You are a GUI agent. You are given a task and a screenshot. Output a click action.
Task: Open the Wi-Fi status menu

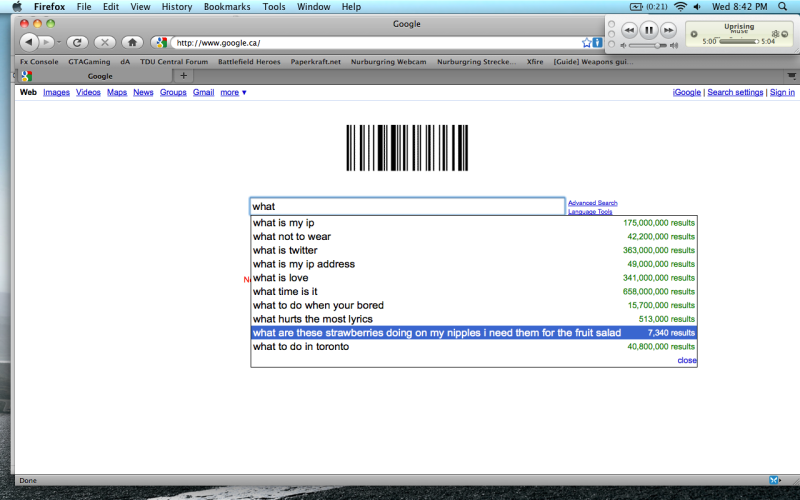click(681, 6)
